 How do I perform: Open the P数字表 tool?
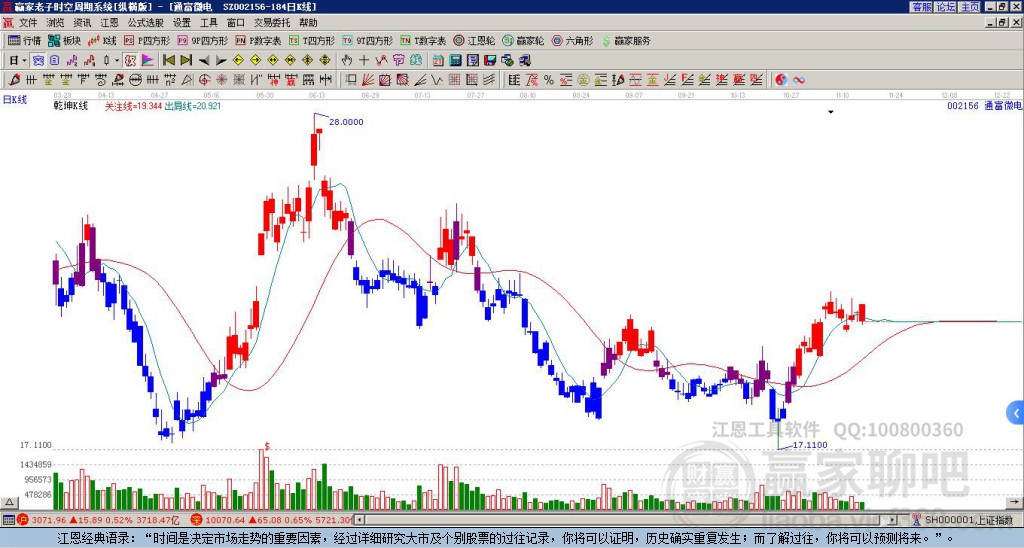coord(258,40)
